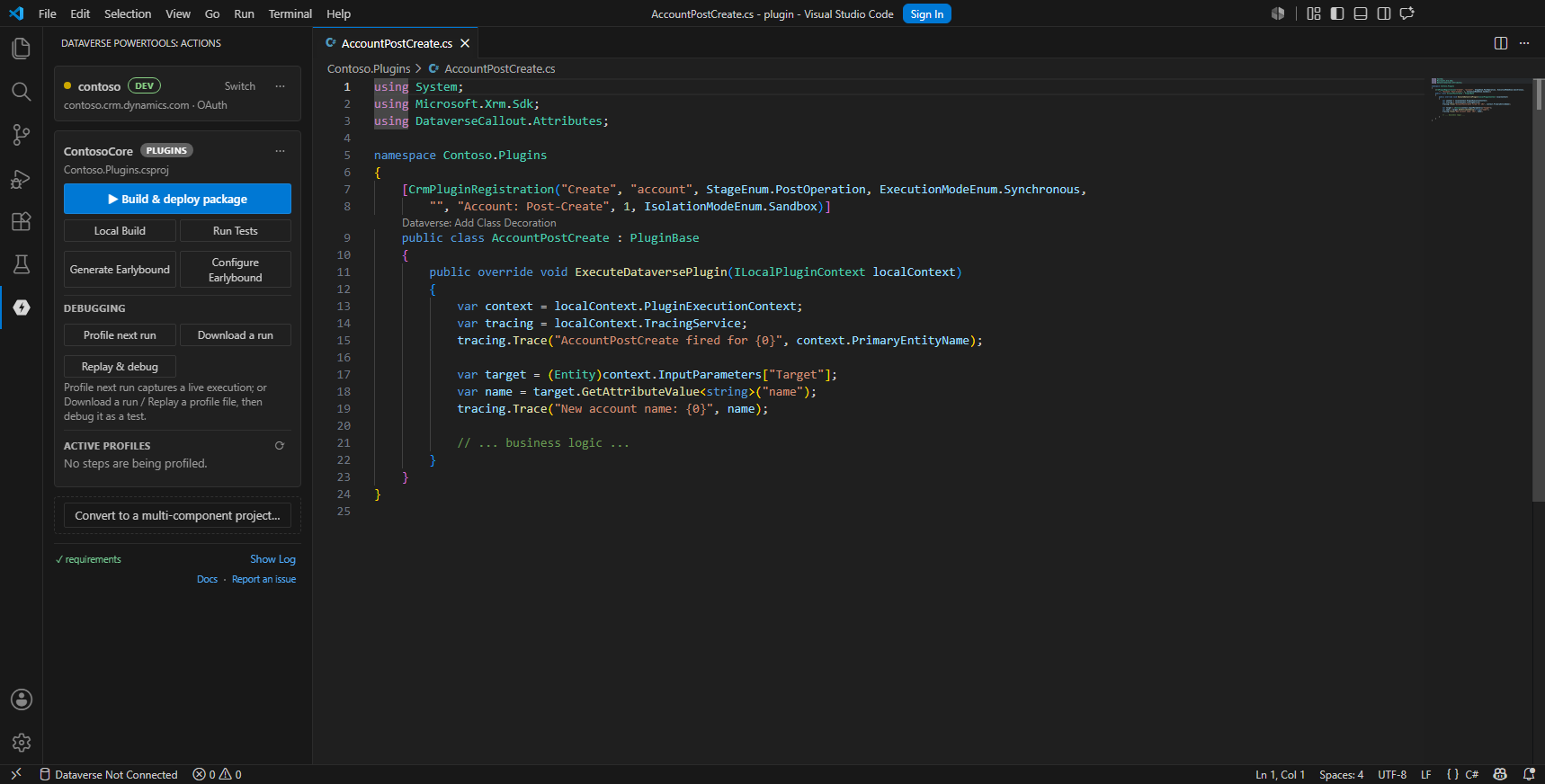Viewport: 1545px width, 784px height.
Task: Click the Sign In button
Action: [927, 13]
